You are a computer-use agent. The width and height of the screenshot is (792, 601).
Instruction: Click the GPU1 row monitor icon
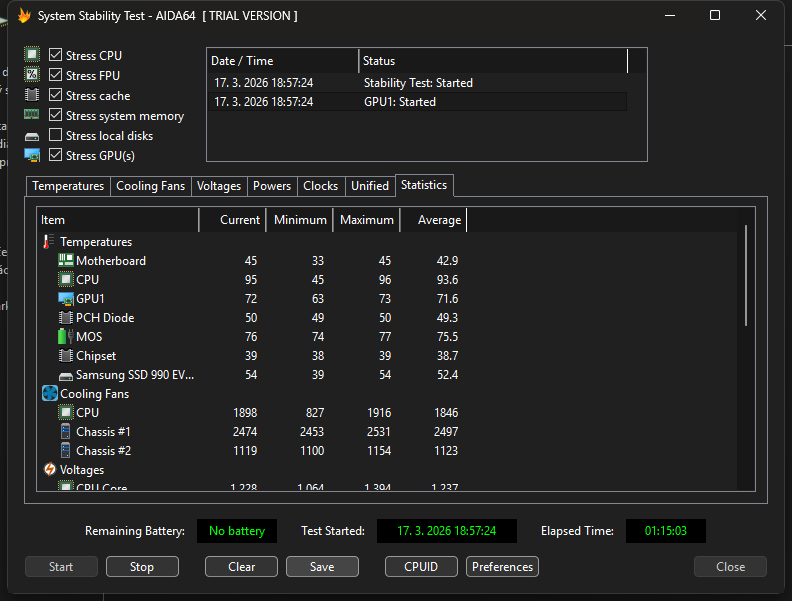click(x=66, y=299)
